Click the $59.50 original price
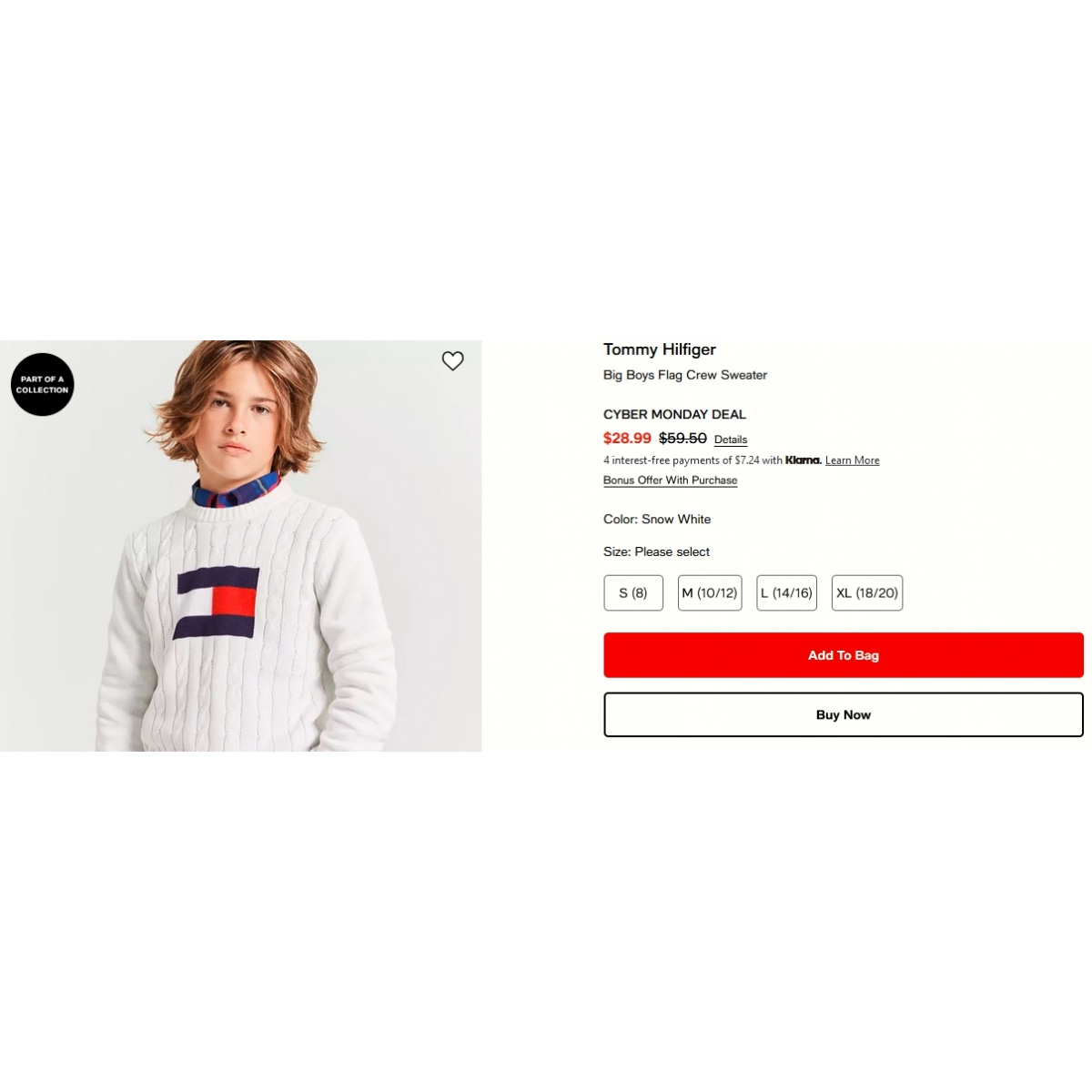 682,439
